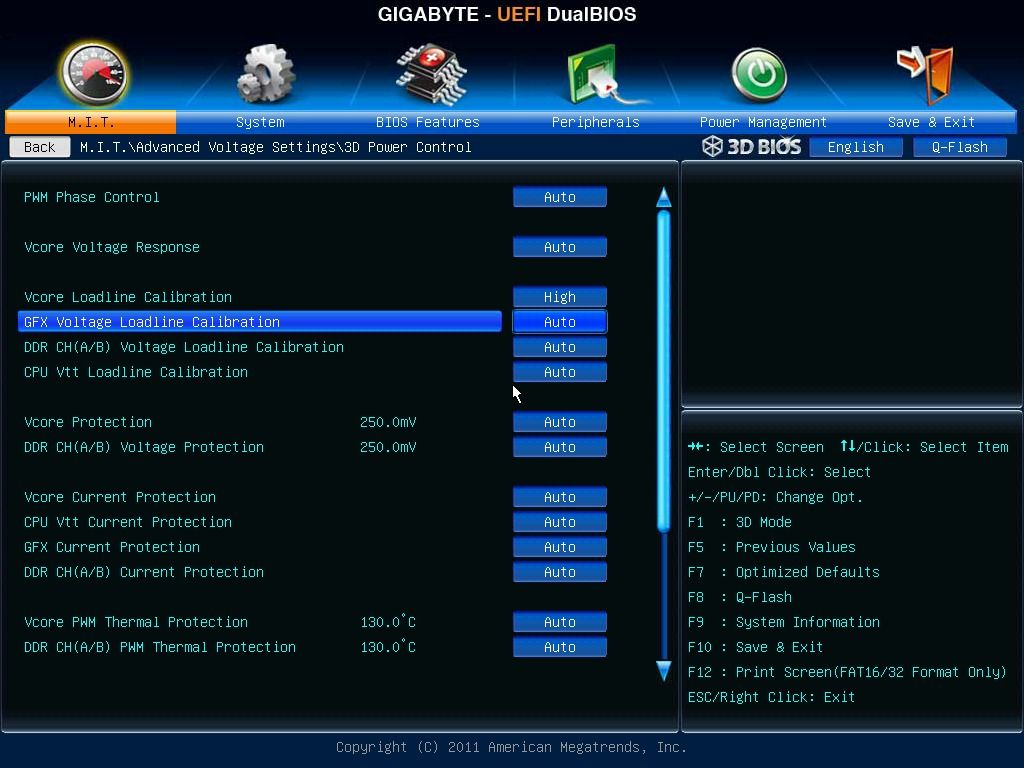Screen dimensions: 1024x768
Task: Click the 3D BIOS logo
Action: point(752,146)
